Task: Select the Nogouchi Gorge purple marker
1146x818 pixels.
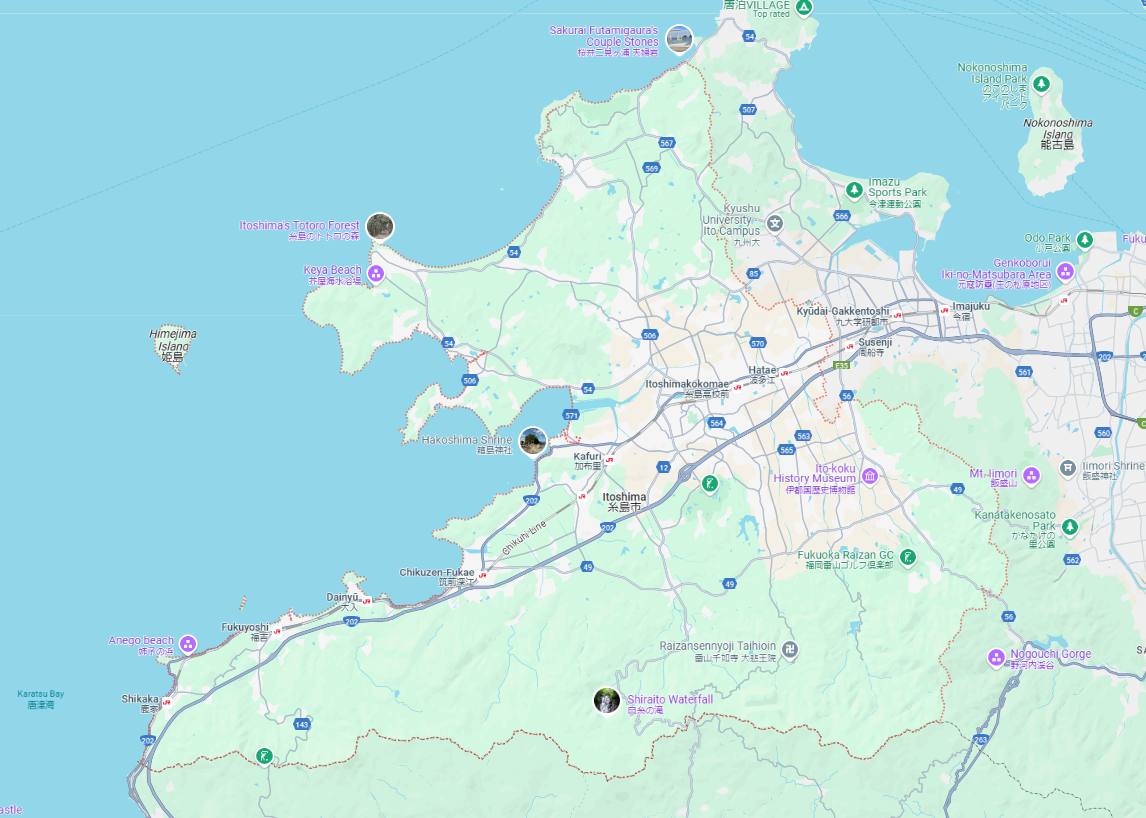Action: pos(996,657)
